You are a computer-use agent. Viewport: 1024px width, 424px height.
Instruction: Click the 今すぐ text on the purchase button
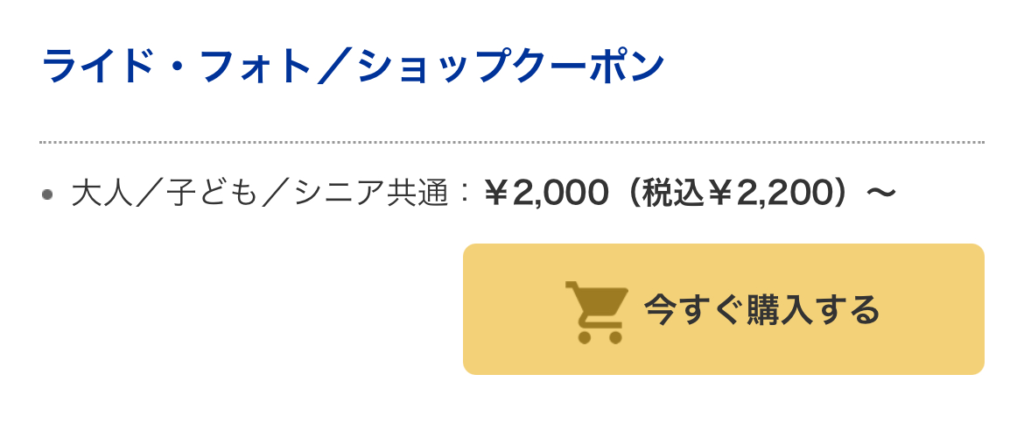pyautogui.click(x=694, y=310)
